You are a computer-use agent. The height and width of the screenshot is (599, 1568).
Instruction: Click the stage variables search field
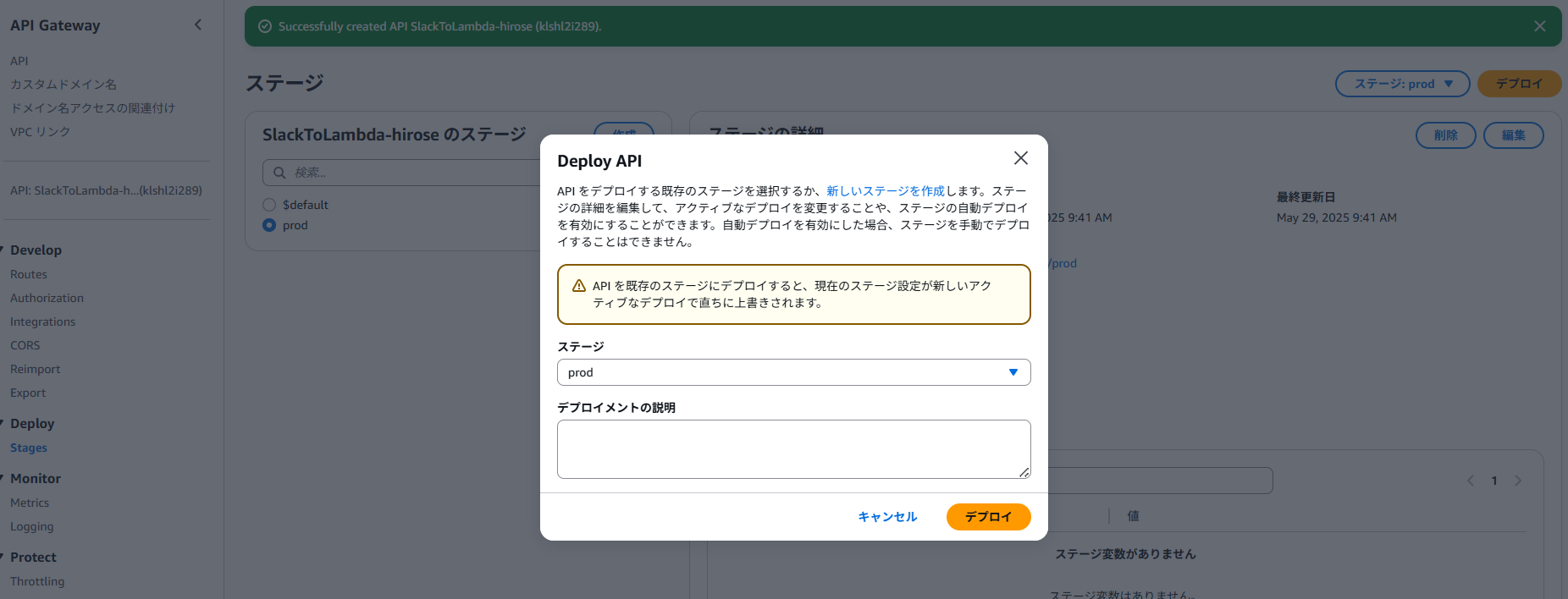pos(1160,481)
